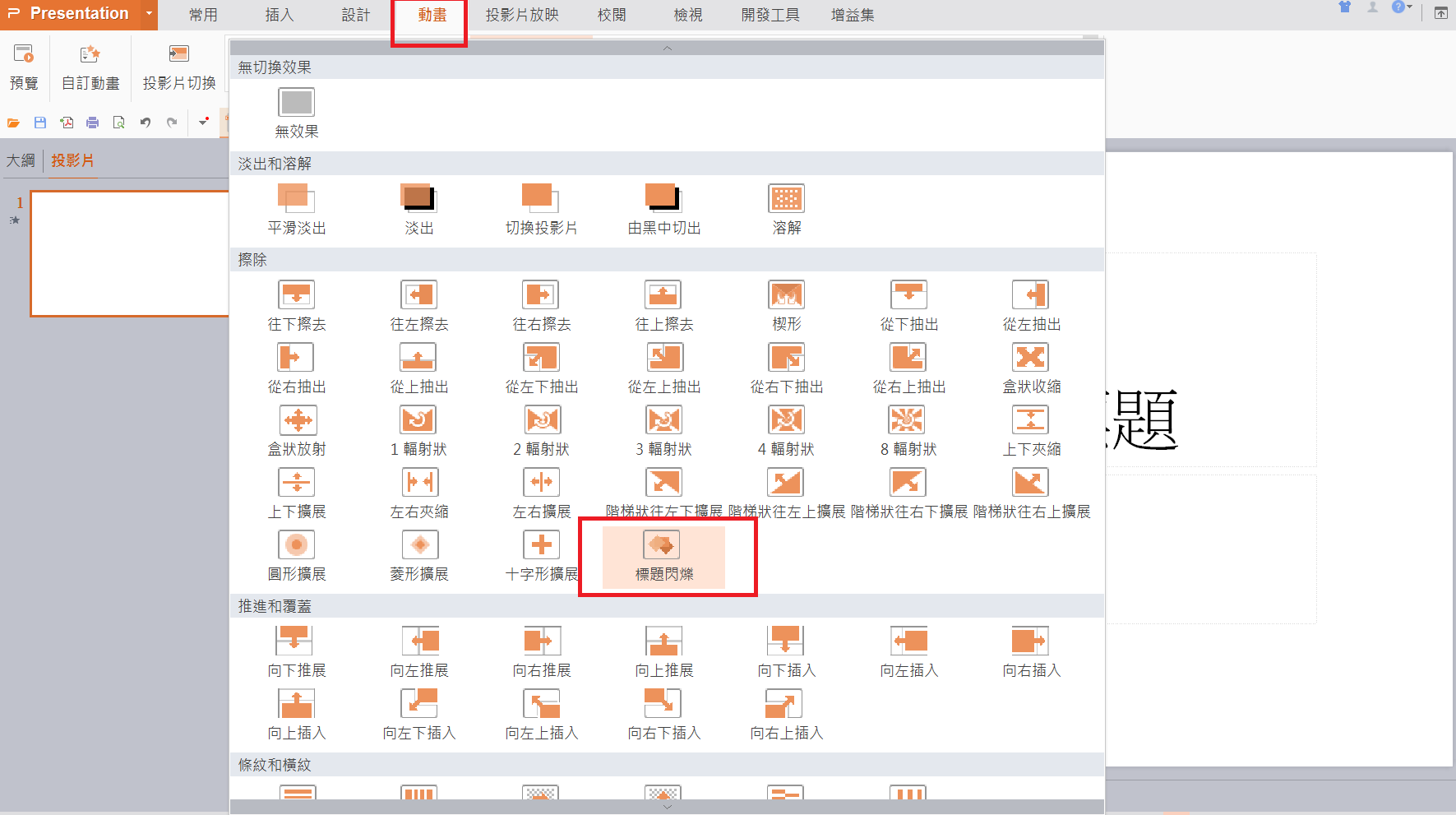Viewport: 1456px width, 815px height.
Task: Open the 動畫 Animation tab
Action: tap(432, 15)
